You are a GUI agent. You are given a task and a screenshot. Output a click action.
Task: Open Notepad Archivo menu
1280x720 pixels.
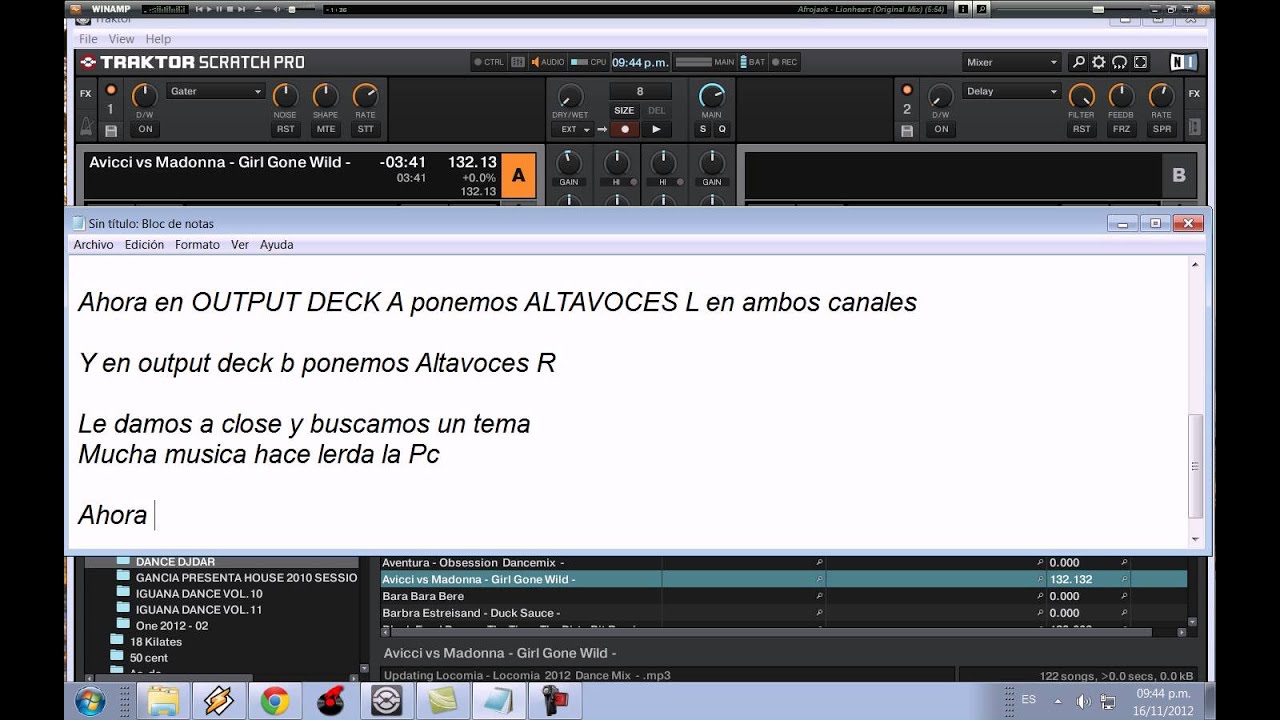click(93, 245)
